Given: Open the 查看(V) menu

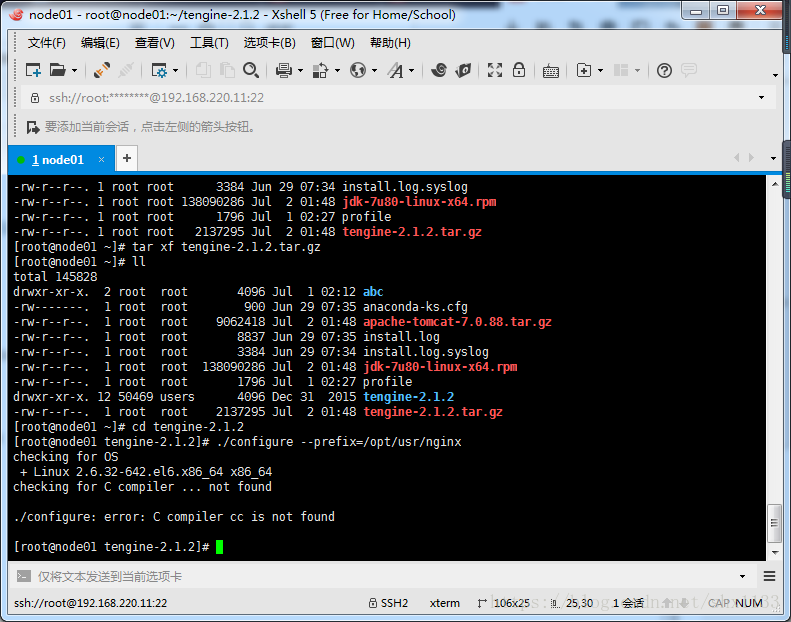Looking at the screenshot, I should [154, 43].
